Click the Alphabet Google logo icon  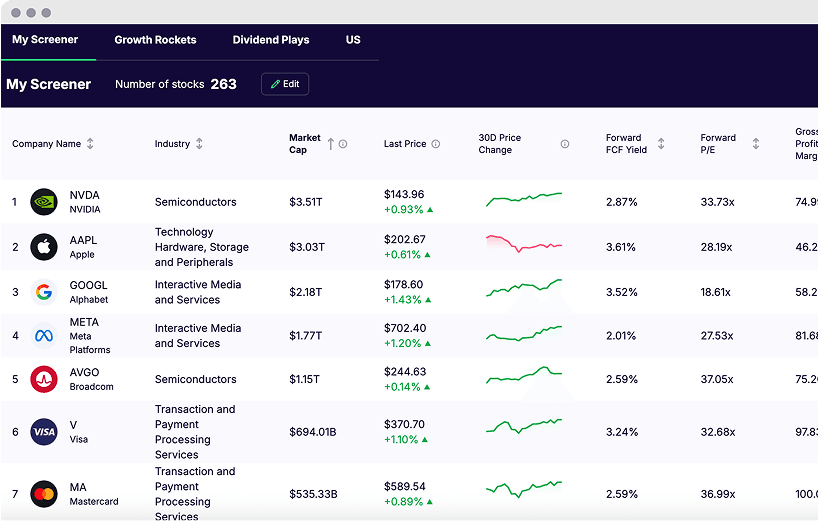[44, 292]
